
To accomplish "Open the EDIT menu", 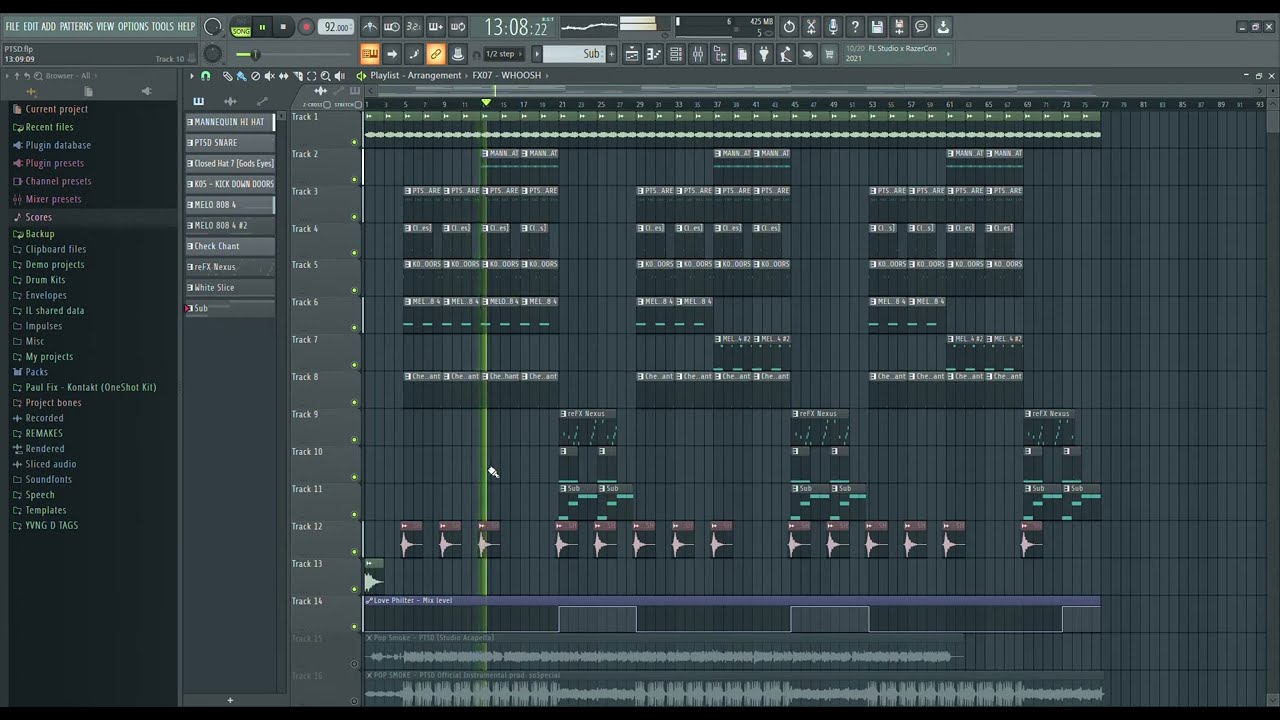I will 31,26.
